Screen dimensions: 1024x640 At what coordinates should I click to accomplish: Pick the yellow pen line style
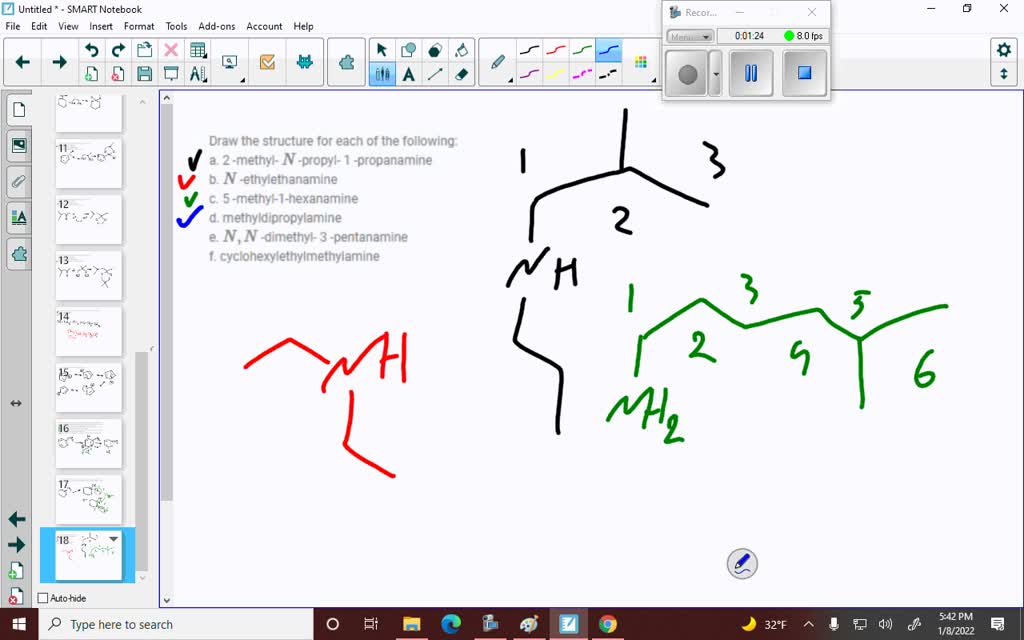556,74
